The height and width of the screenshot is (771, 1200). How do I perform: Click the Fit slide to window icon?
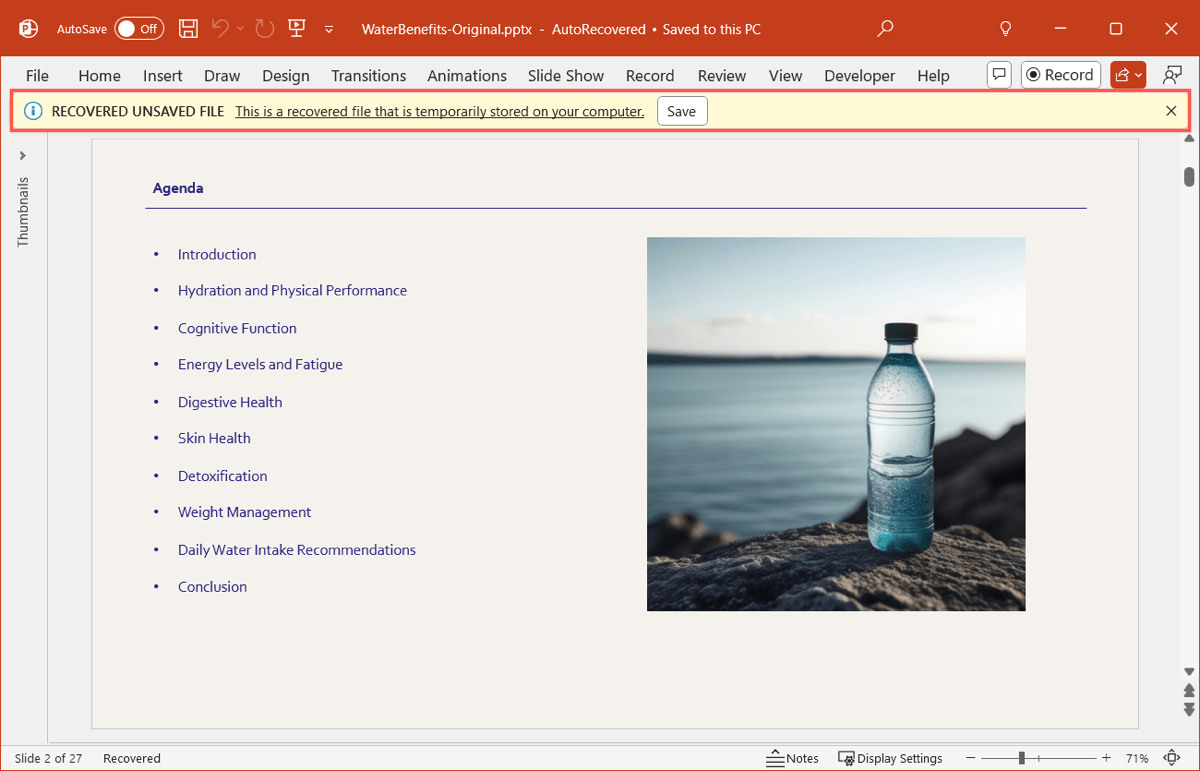[1172, 758]
